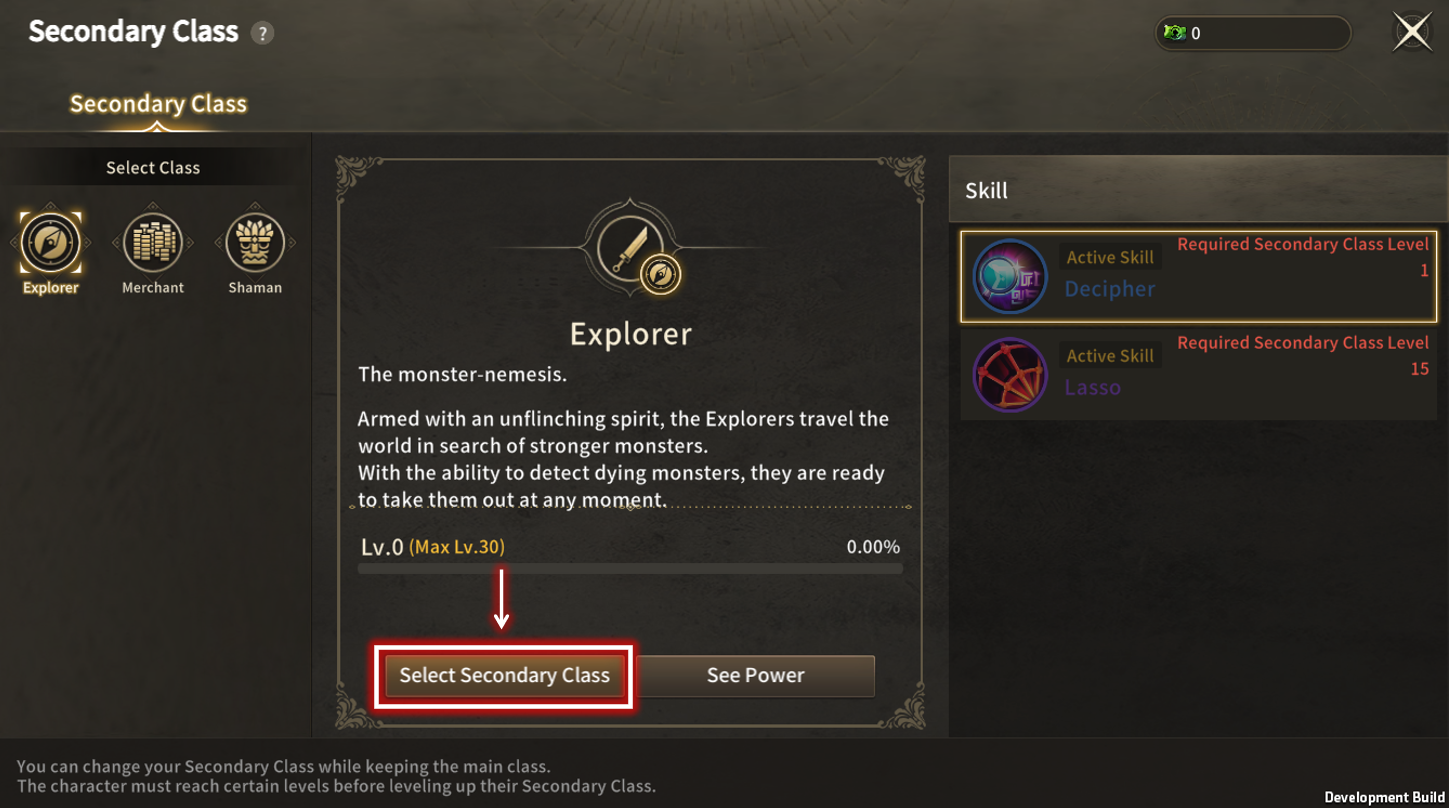Pick the Shaman class icon
The height and width of the screenshot is (808, 1449).
click(255, 242)
